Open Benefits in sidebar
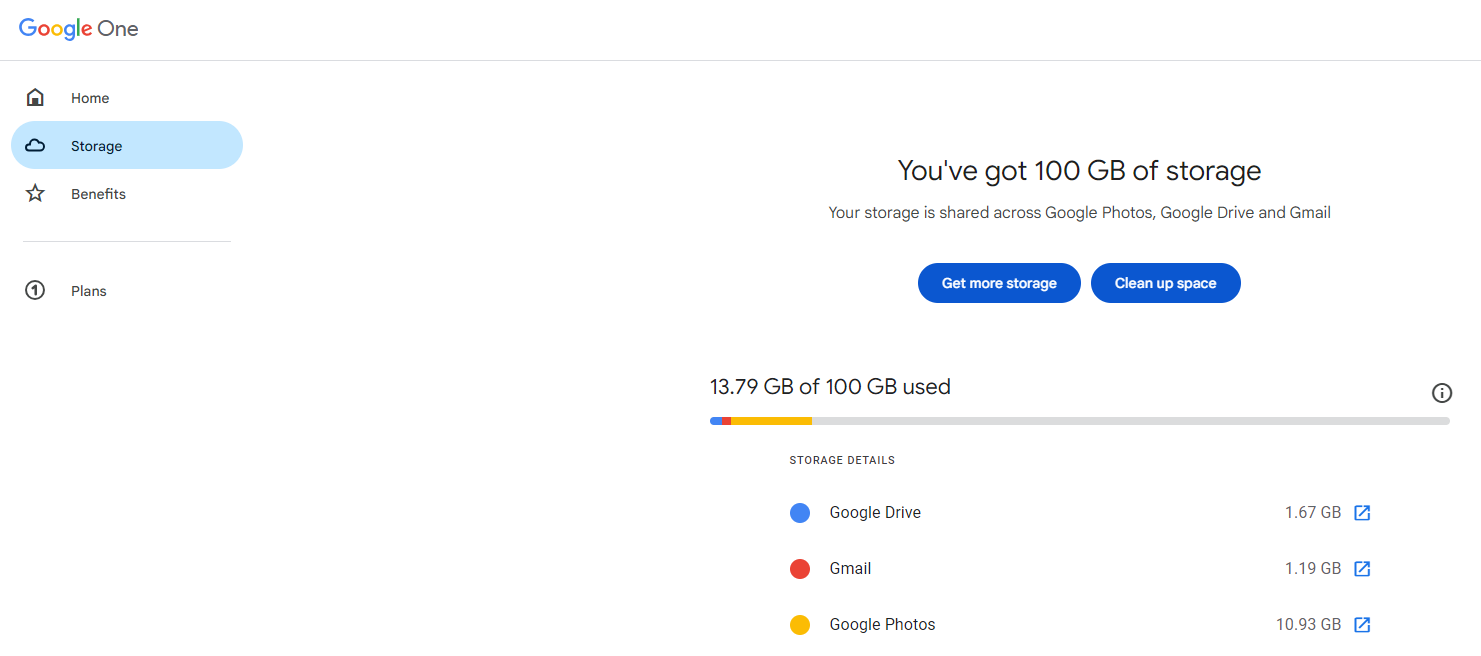This screenshot has height=656, width=1481. click(x=127, y=194)
